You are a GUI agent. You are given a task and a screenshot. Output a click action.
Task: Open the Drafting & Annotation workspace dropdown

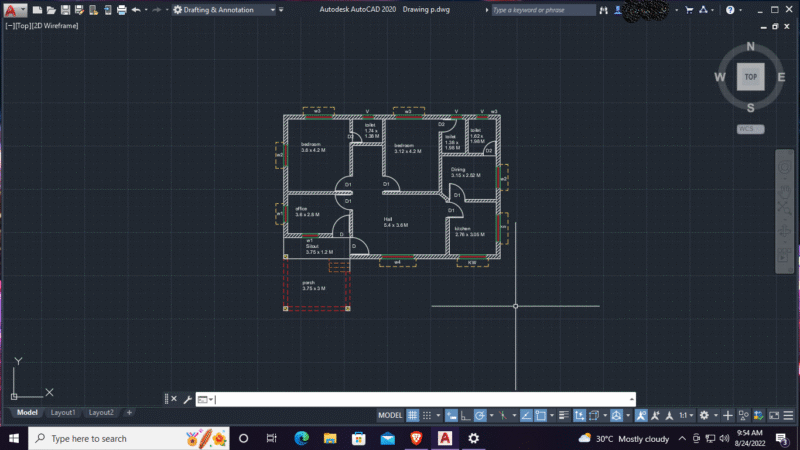224,10
